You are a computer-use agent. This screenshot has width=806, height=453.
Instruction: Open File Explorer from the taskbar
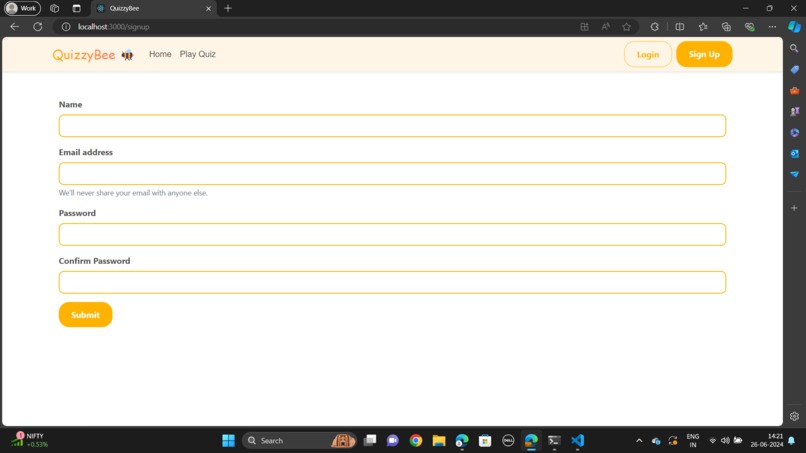coord(439,441)
